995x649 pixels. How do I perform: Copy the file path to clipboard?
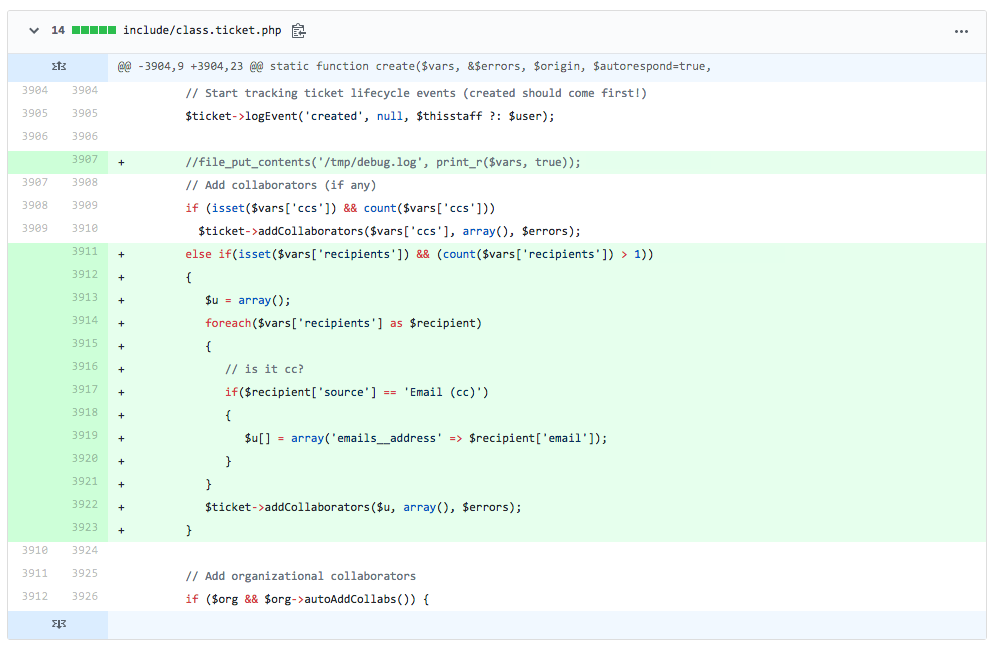coord(298,31)
